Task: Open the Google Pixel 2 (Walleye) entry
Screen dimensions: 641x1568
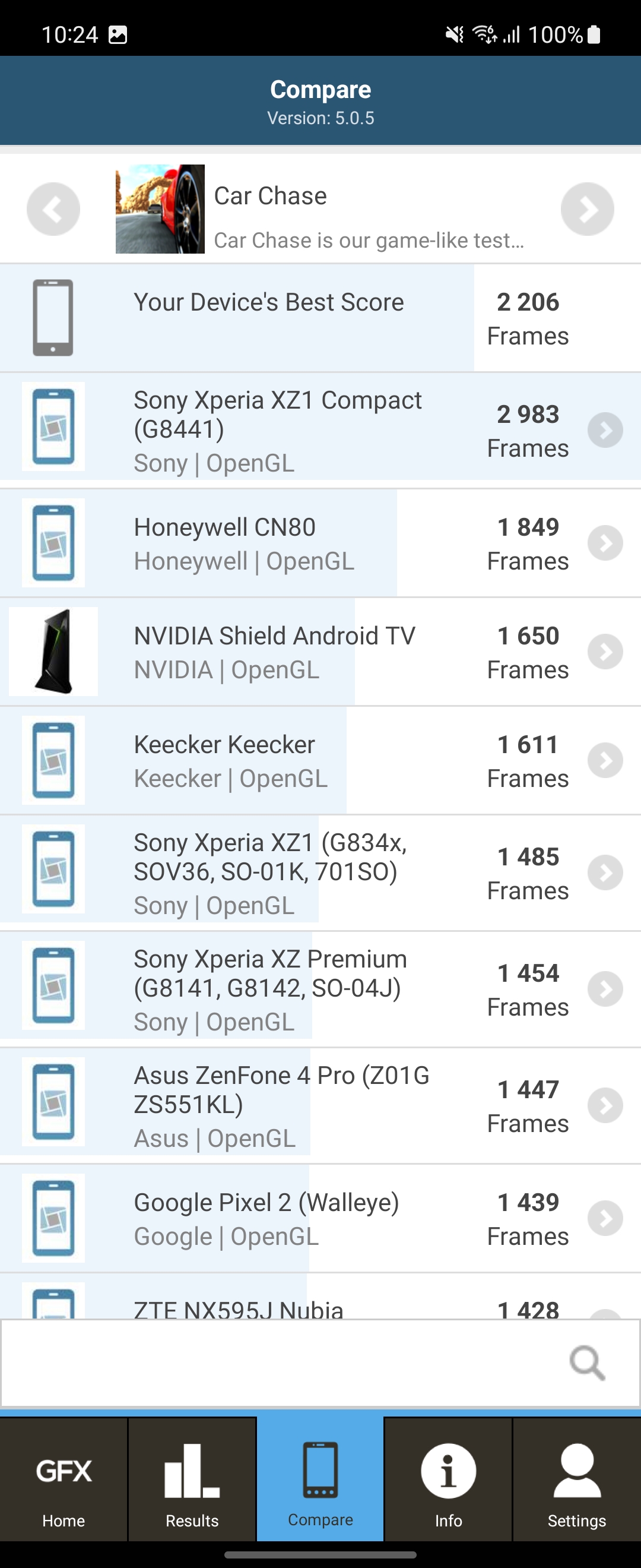Action: [x=266, y=1219]
